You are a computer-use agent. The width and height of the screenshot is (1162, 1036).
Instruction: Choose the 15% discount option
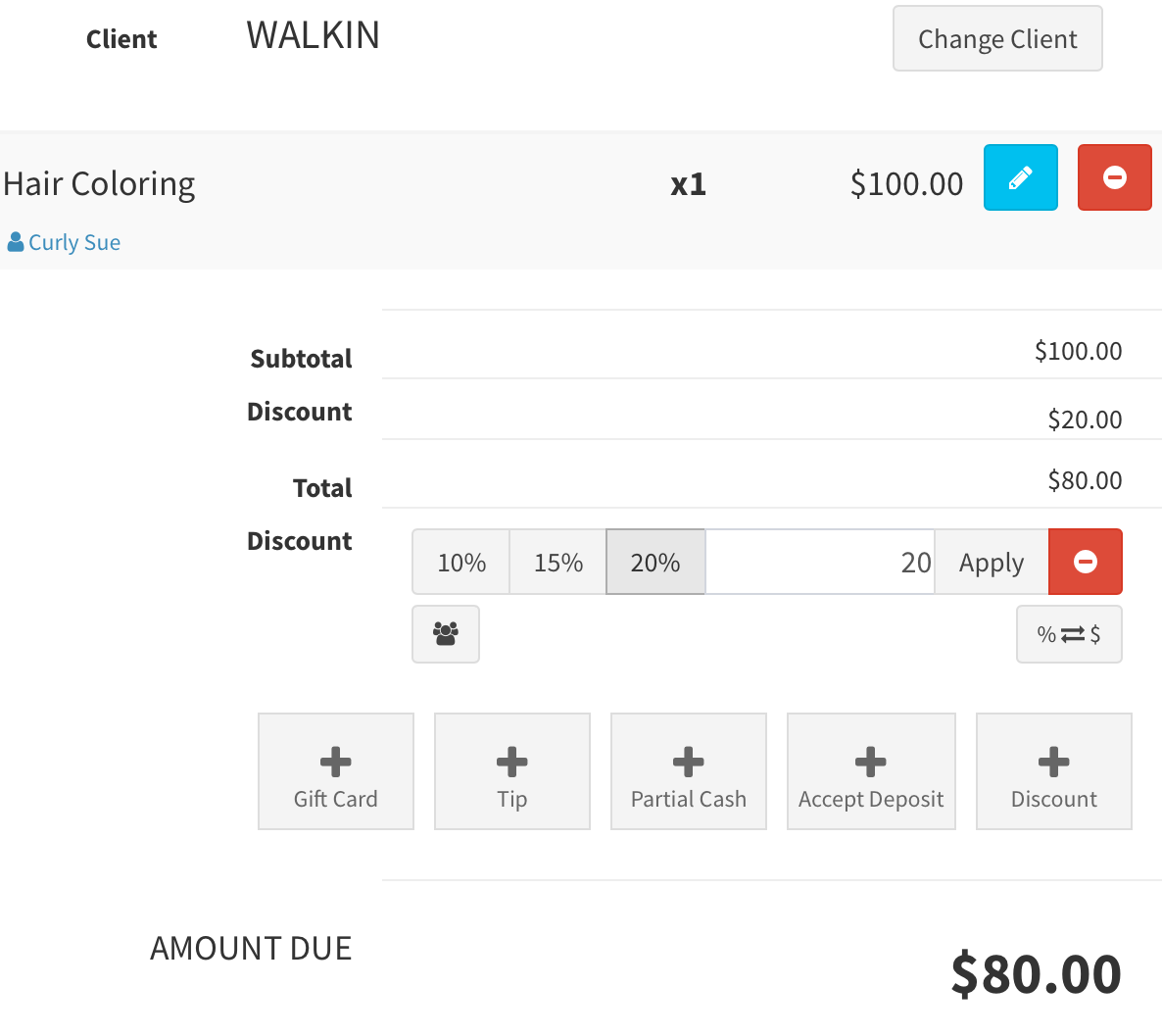click(x=557, y=562)
